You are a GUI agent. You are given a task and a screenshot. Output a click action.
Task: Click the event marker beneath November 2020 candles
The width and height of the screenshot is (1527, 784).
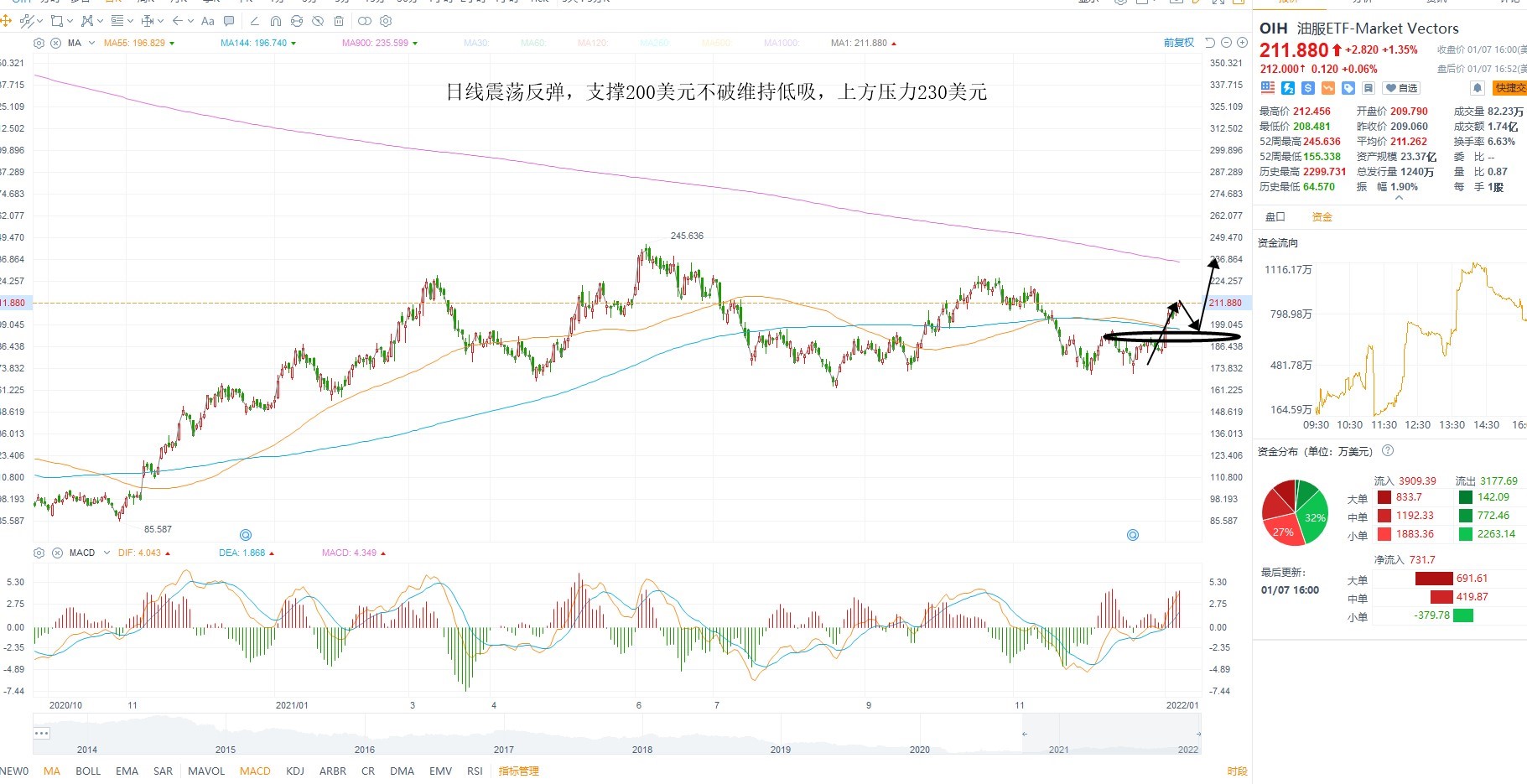(246, 535)
